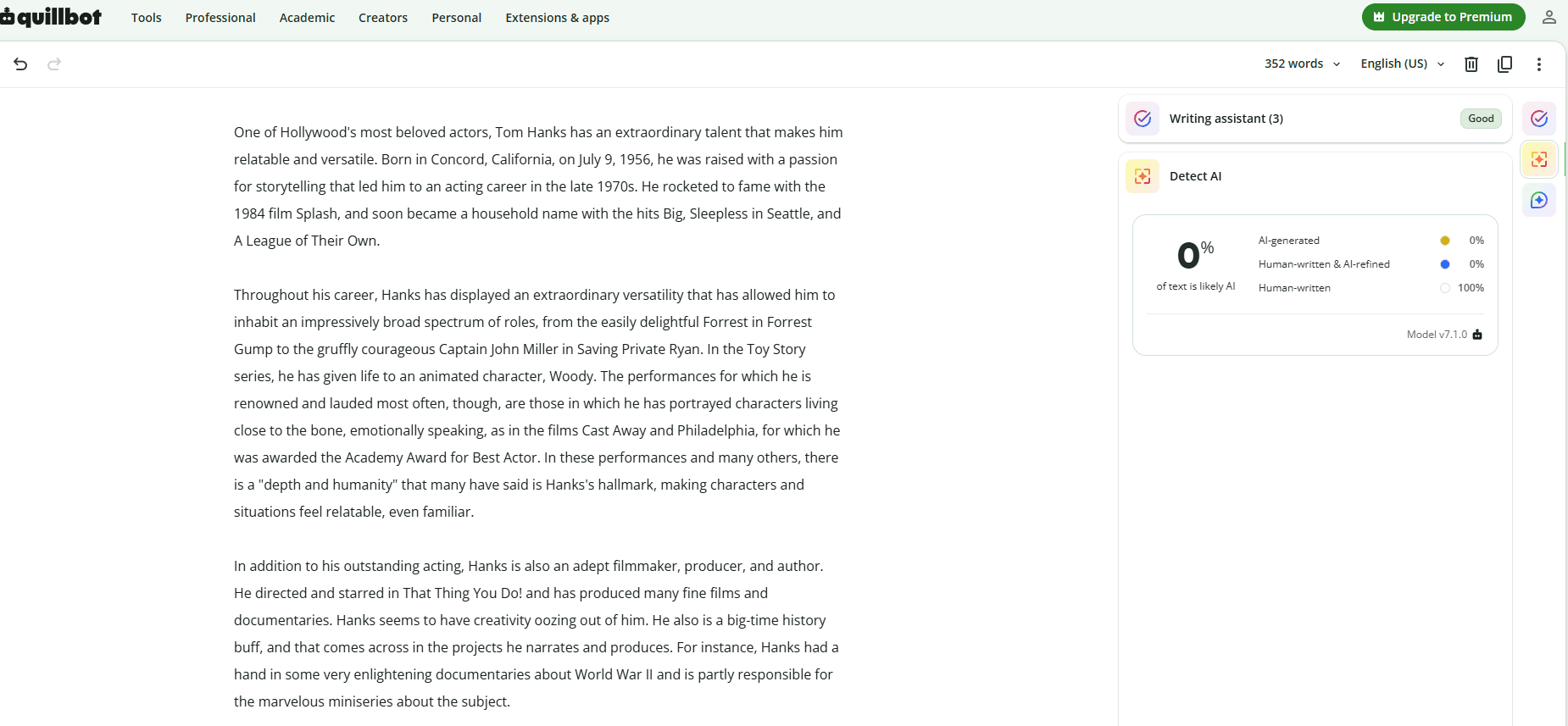Screen dimensions: 1568x726
Task: Change the English (US) language dropdown
Action: pyautogui.click(x=1403, y=64)
